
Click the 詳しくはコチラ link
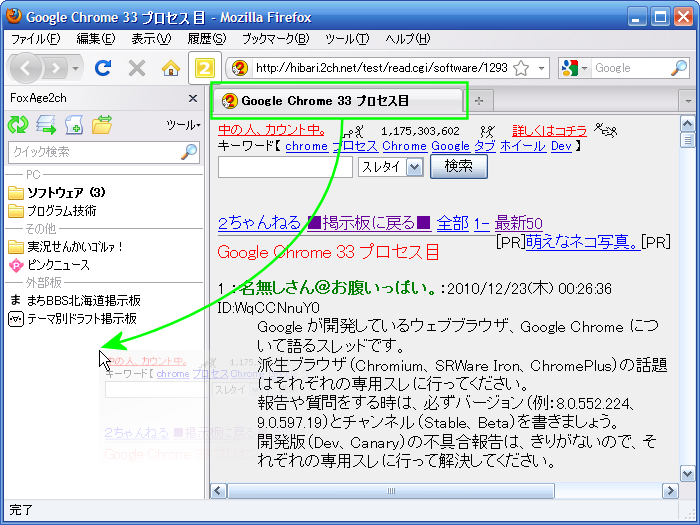click(550, 131)
